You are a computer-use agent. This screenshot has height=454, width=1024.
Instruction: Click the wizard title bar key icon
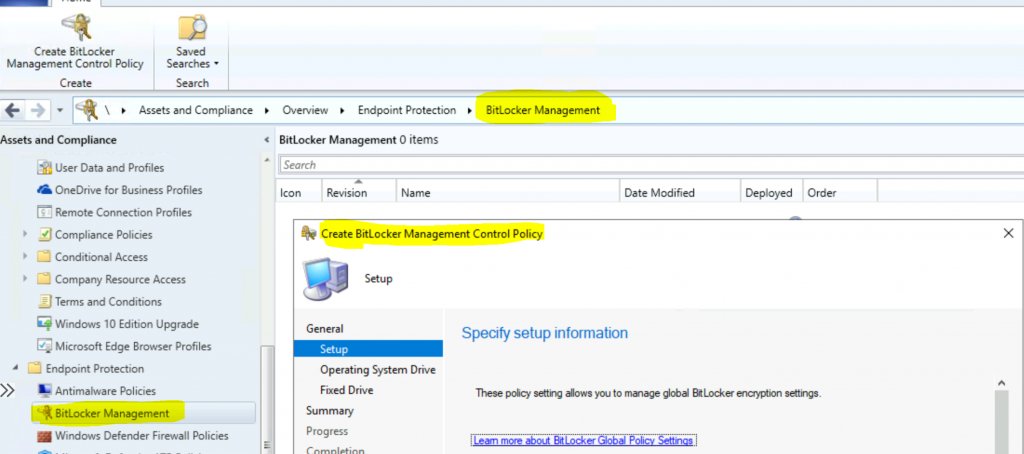click(308, 233)
